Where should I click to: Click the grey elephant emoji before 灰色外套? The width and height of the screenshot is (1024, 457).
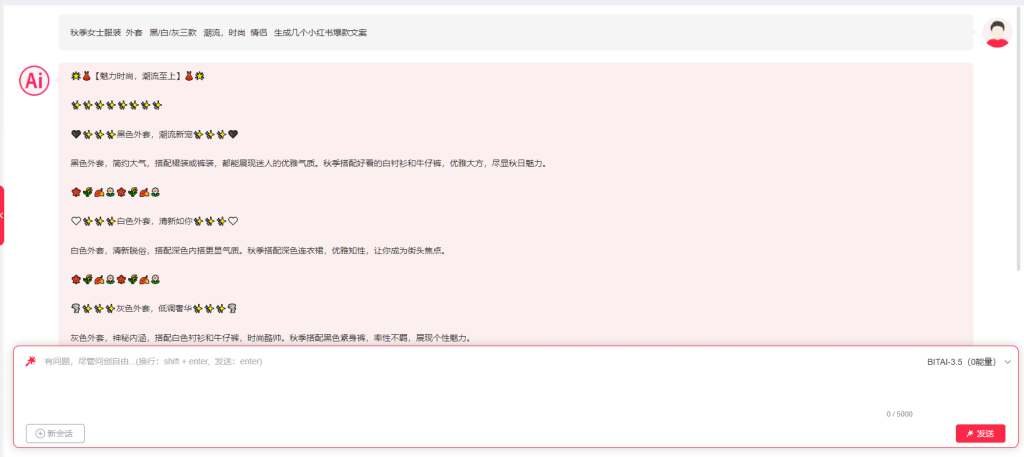pos(75,308)
